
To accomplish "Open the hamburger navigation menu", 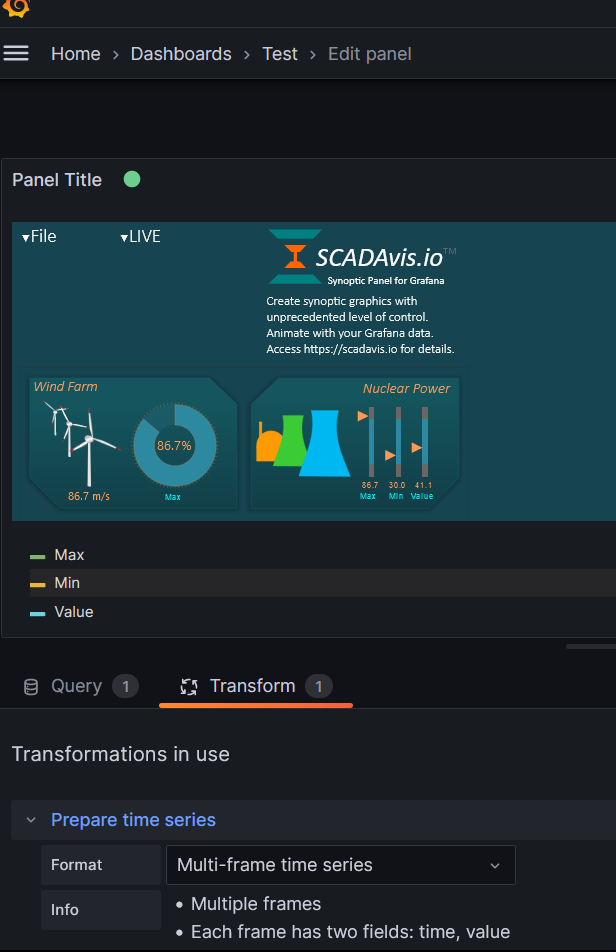I will pos(16,53).
